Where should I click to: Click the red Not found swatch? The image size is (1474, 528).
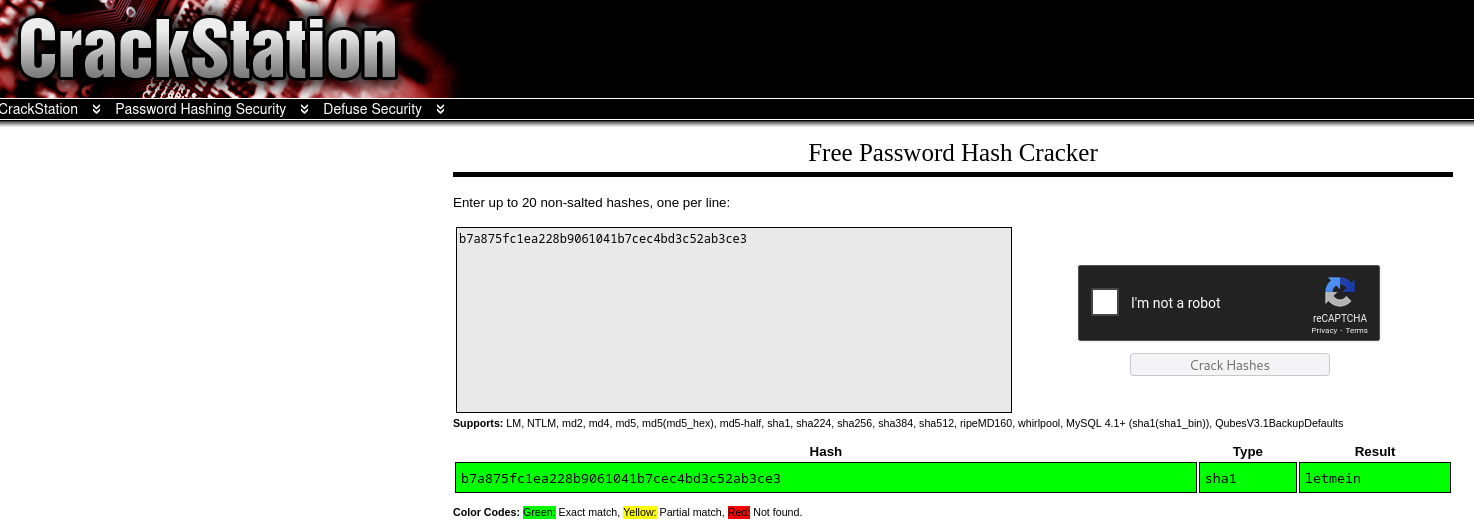click(739, 512)
